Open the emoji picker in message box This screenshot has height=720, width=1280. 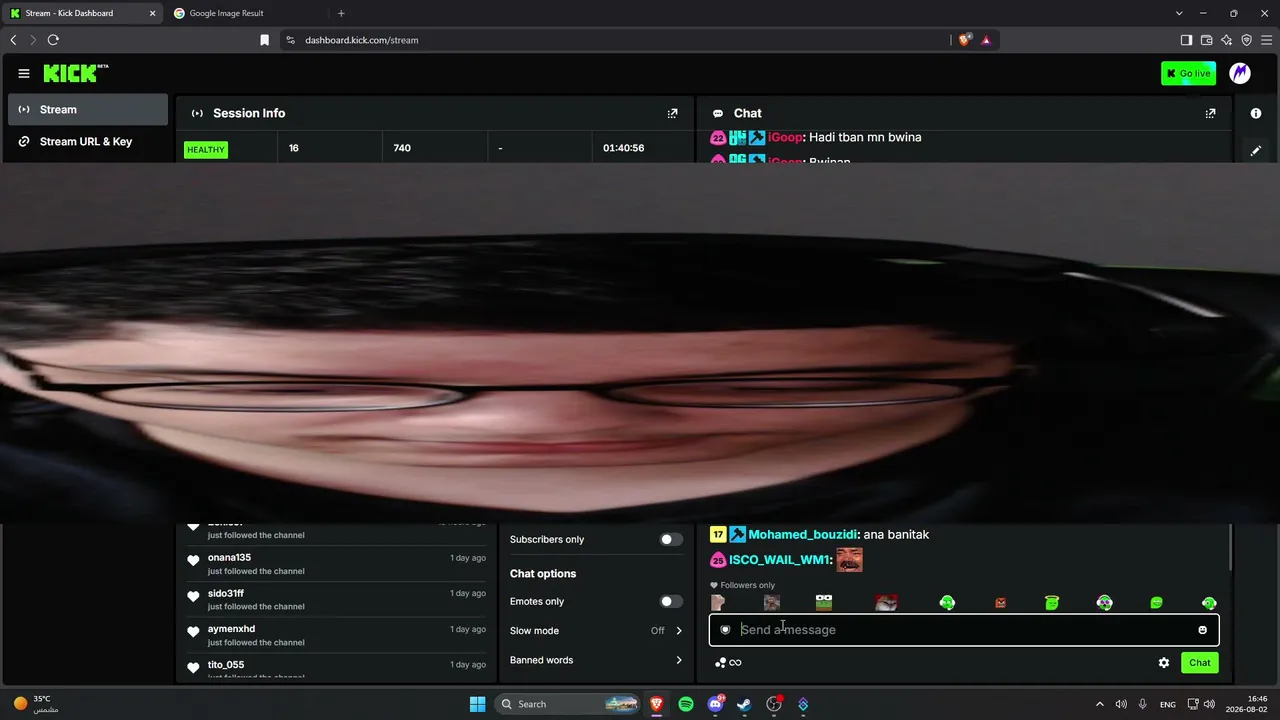point(1202,630)
